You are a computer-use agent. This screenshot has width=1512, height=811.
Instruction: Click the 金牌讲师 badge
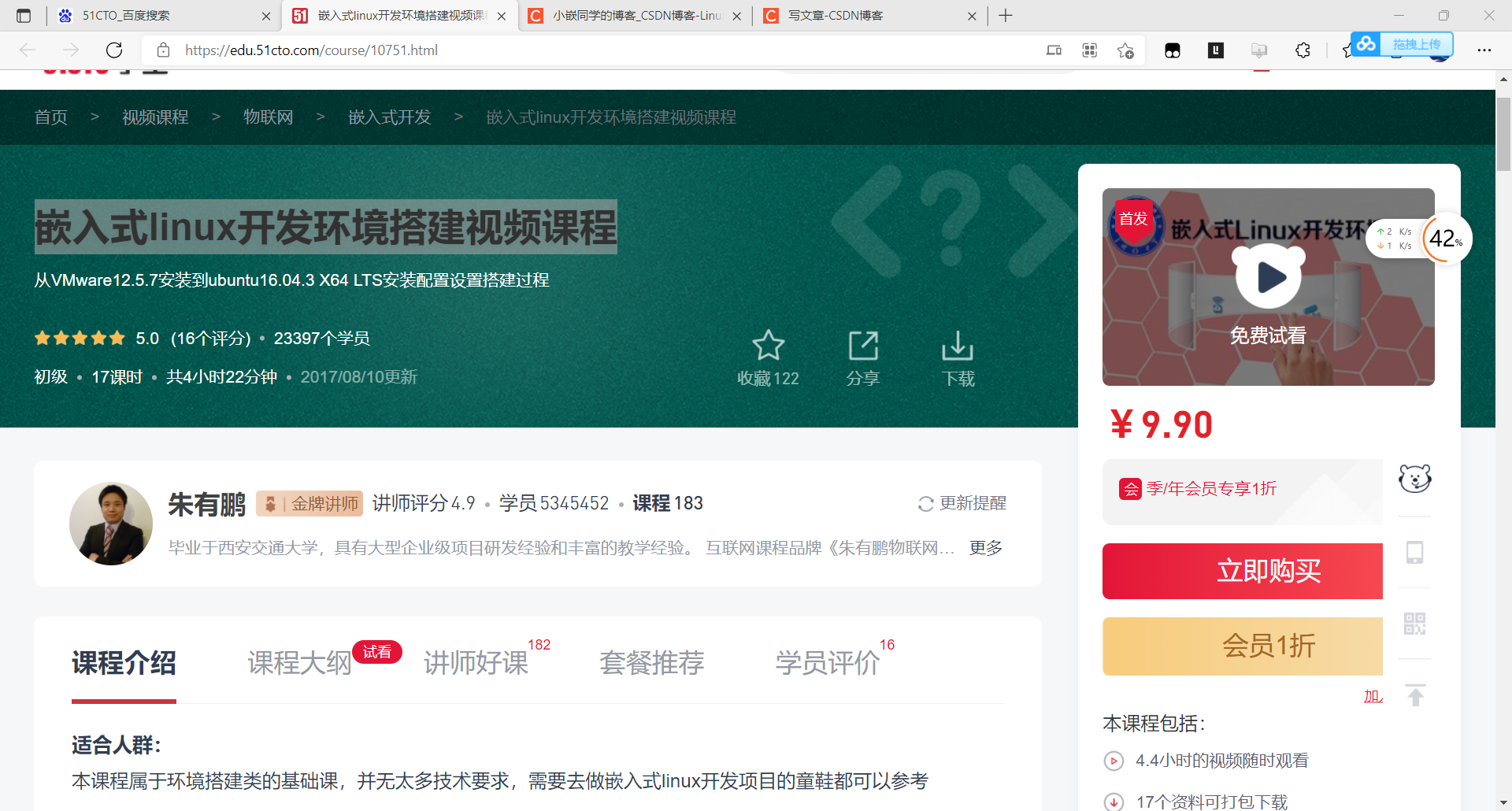pyautogui.click(x=309, y=504)
